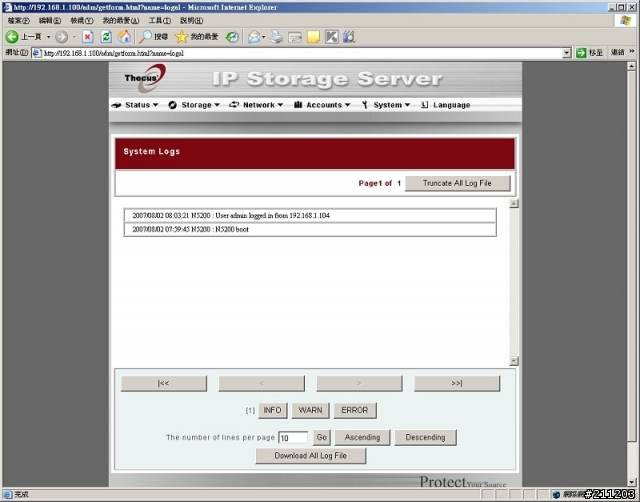Click the page icon in address bar

(x=37, y=53)
